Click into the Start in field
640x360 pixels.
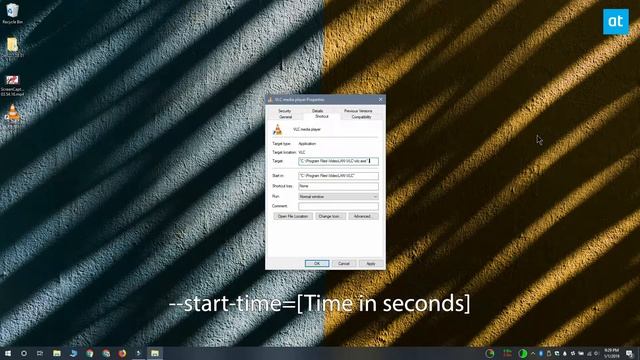[x=338, y=176]
